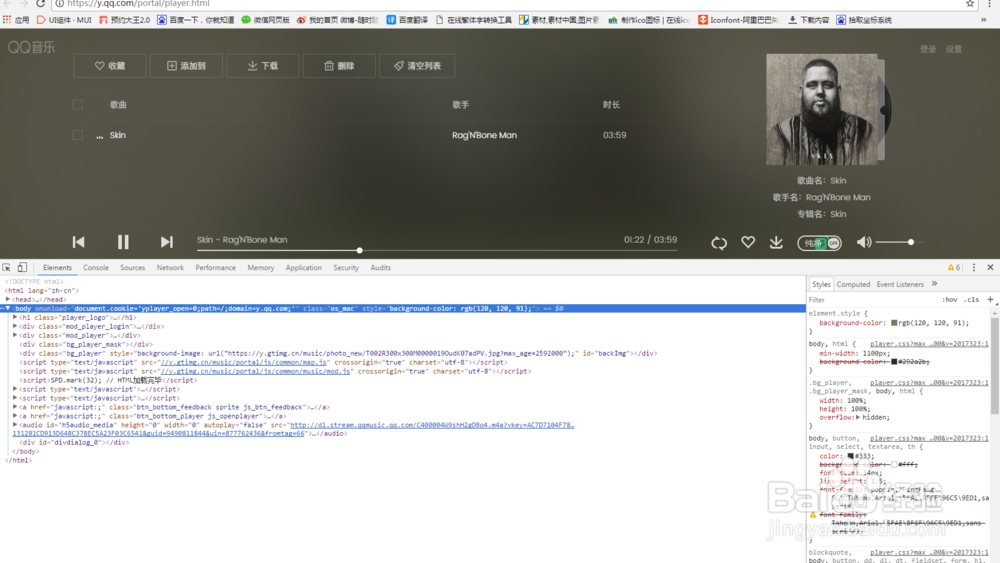Switch to the Sources tab
The image size is (1000, 563).
[133, 268]
